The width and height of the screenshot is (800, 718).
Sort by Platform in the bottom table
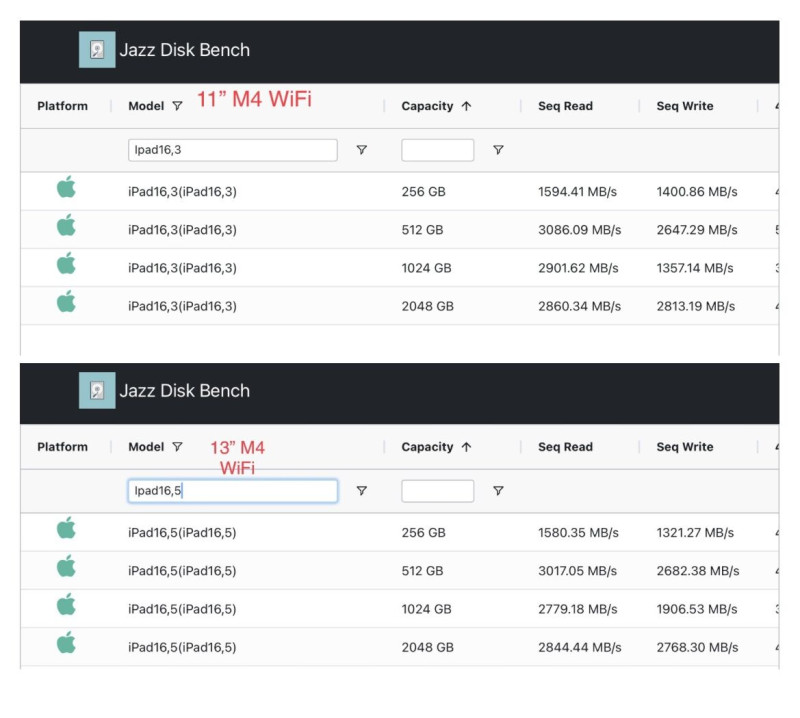[x=62, y=447]
